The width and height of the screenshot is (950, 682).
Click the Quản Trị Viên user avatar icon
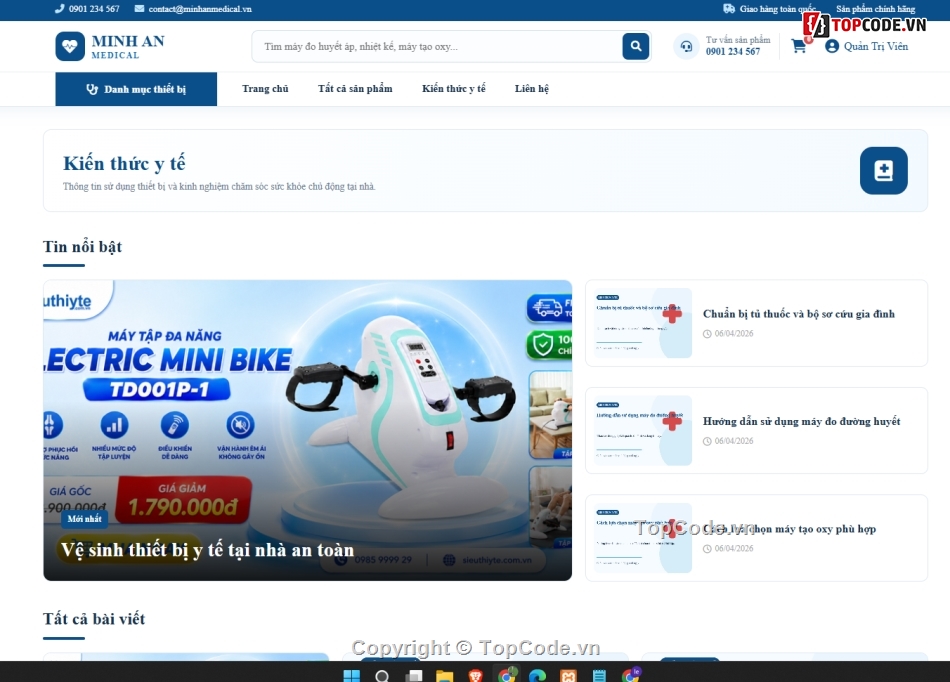tap(832, 46)
